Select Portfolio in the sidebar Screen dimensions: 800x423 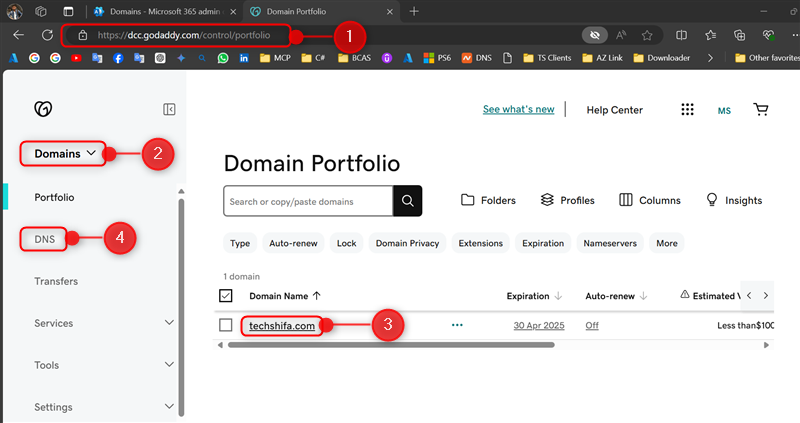(x=54, y=197)
